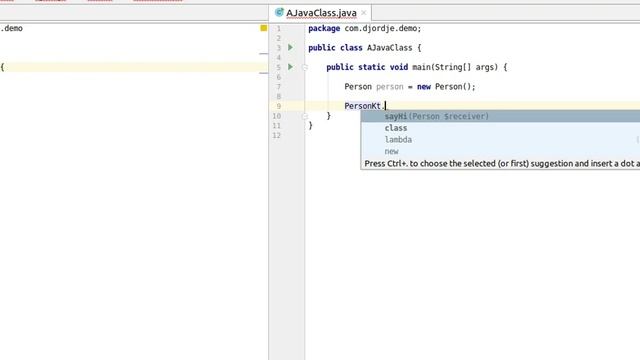Click 'public class AJavaClass' declaration
The image size is (640, 360).
pyautogui.click(x=364, y=48)
